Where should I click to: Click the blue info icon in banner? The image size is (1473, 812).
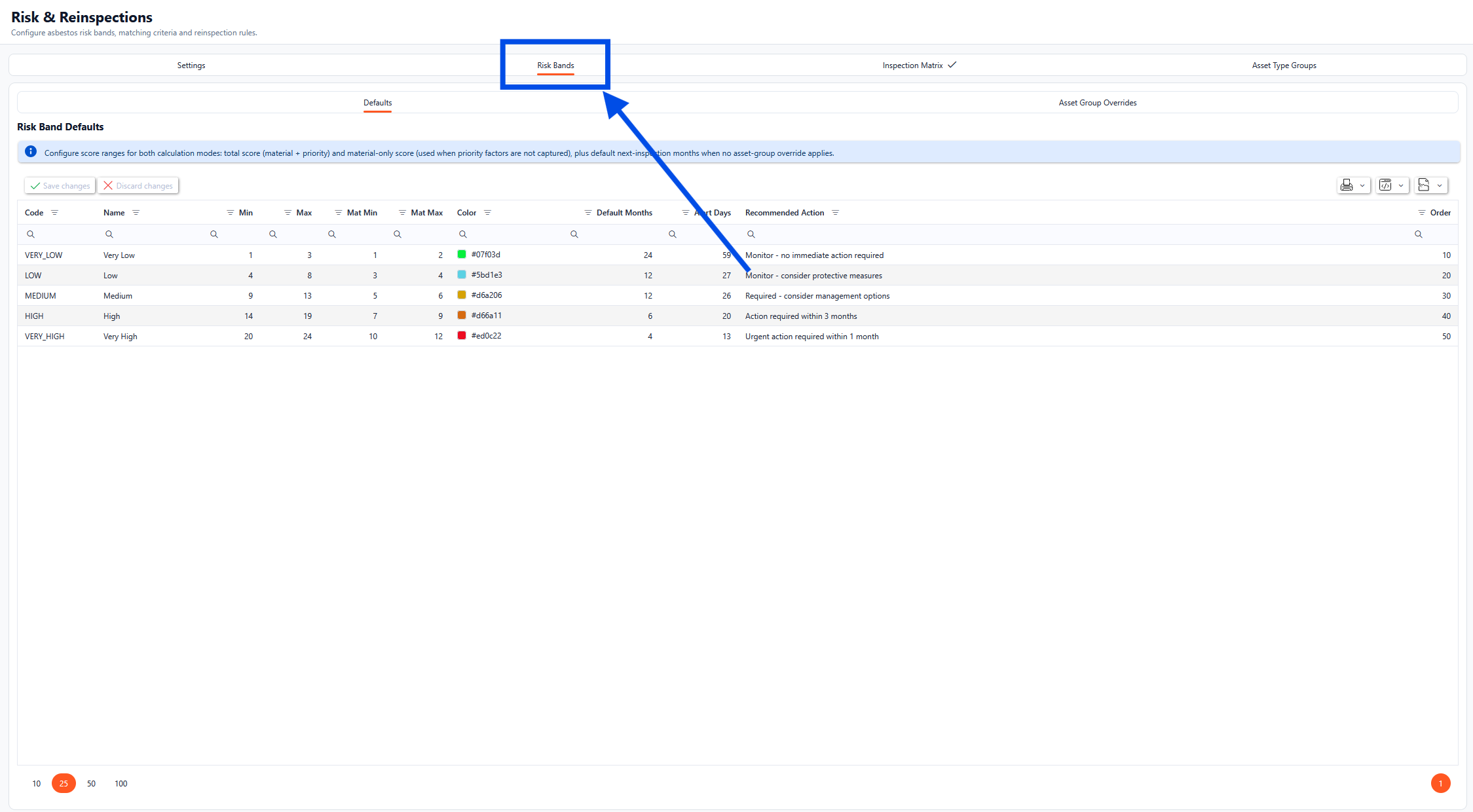point(31,152)
